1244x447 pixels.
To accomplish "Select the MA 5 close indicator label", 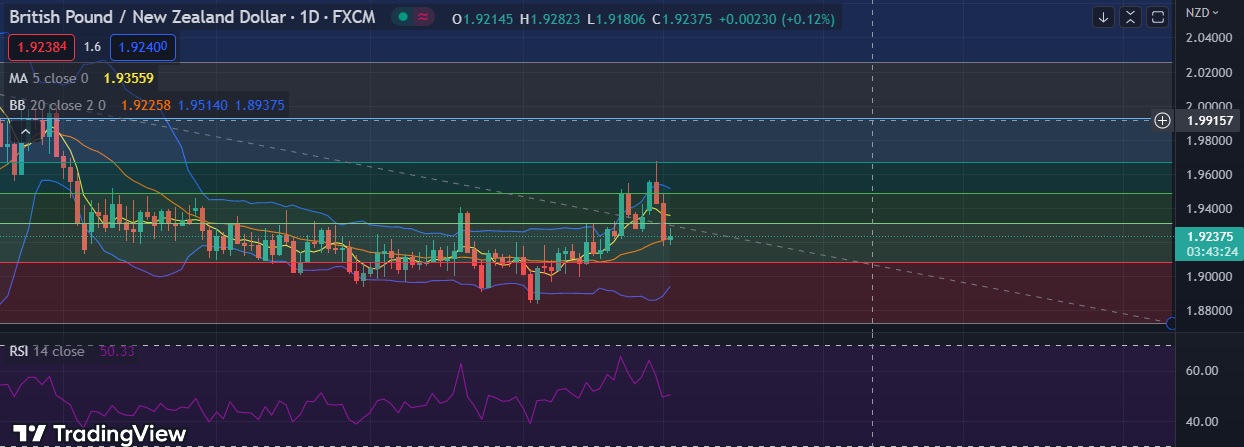I will (48, 78).
